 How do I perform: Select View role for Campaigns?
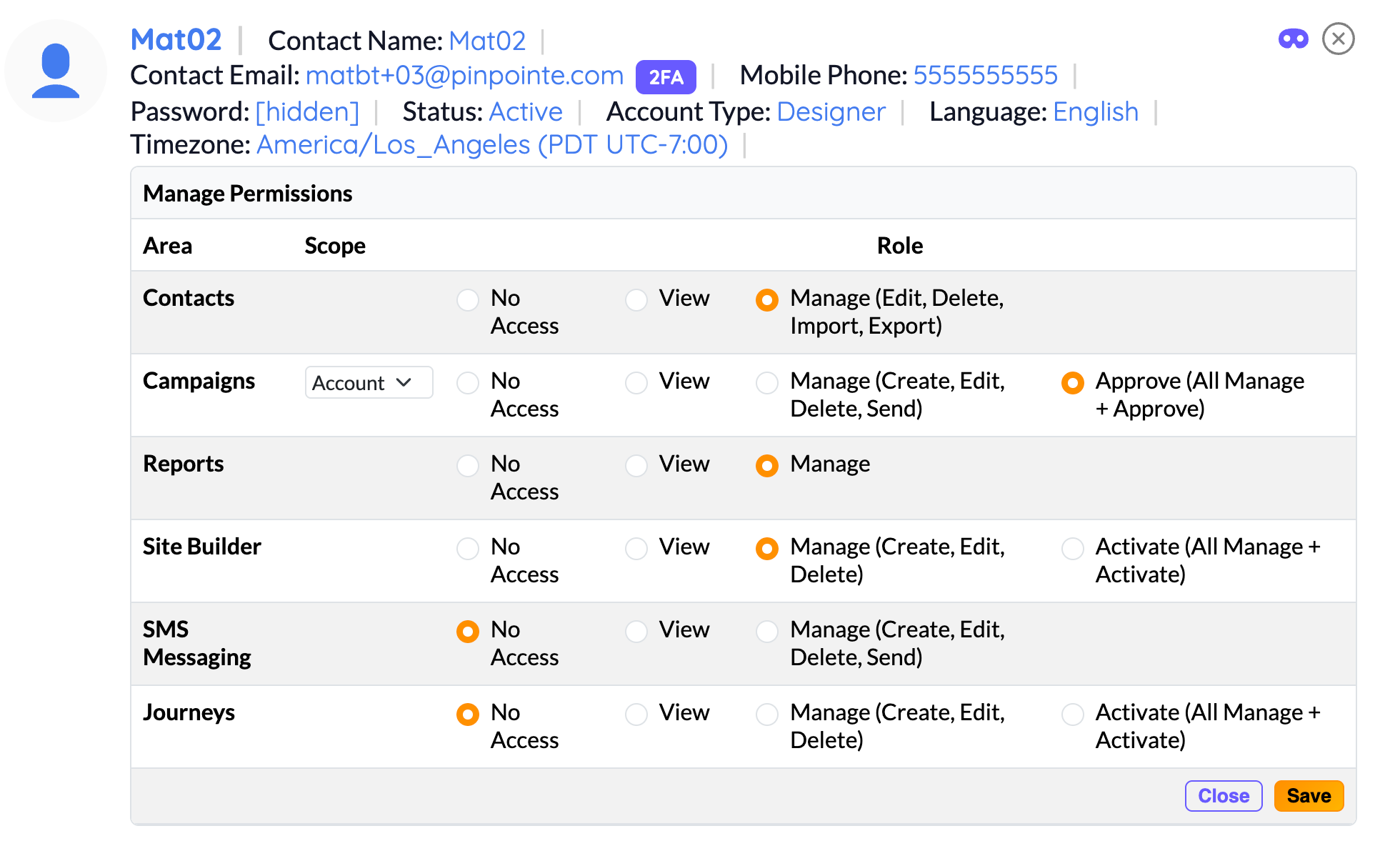(x=636, y=382)
